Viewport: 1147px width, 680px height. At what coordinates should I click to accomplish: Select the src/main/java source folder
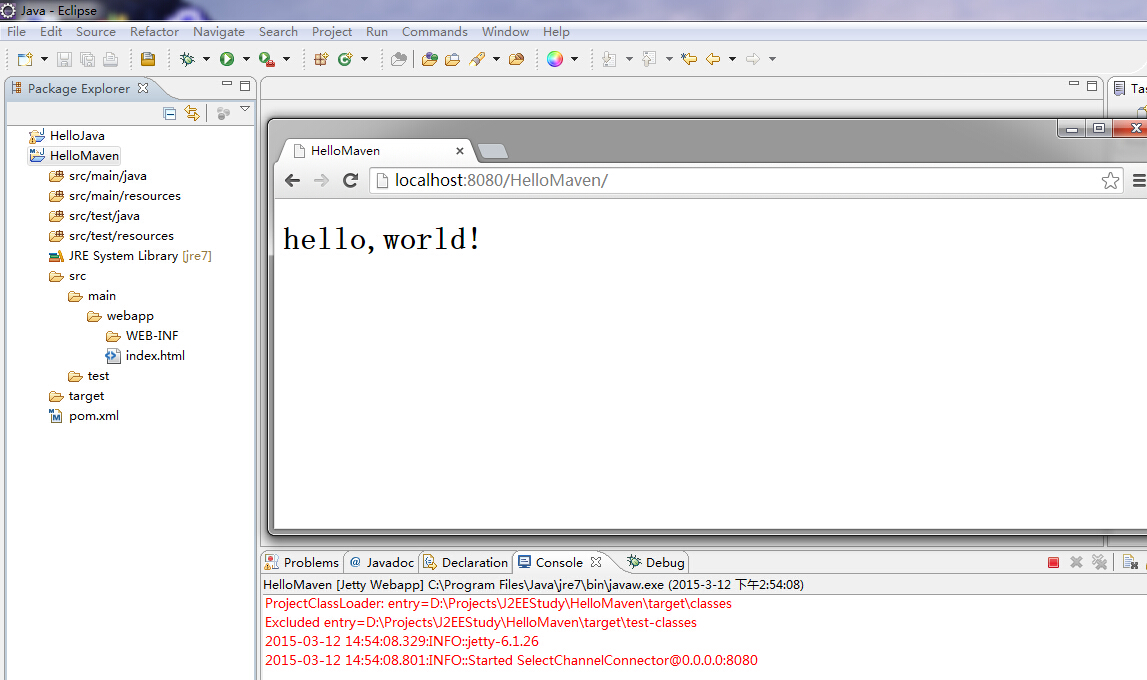[x=98, y=175]
